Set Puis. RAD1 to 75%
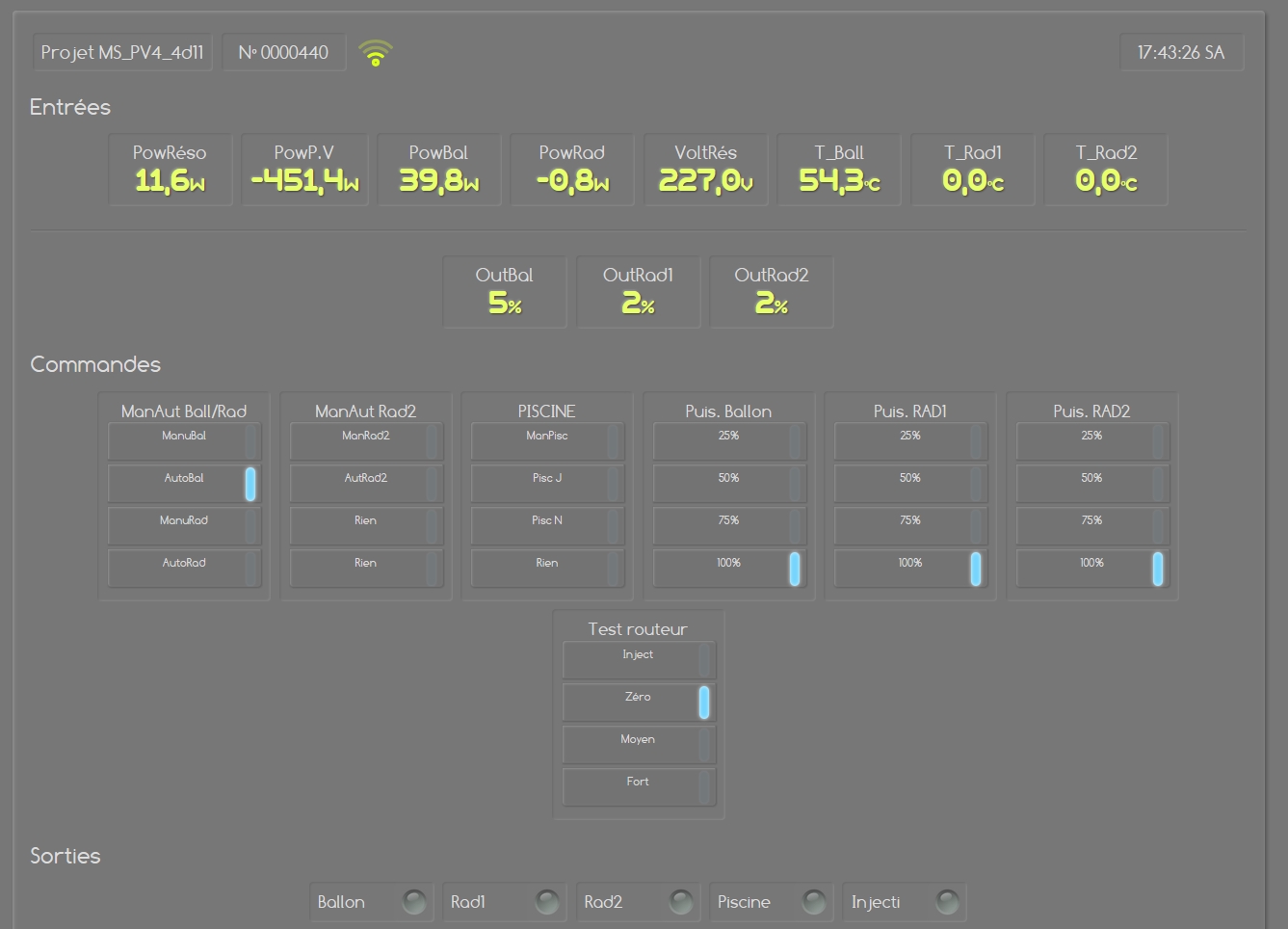This screenshot has height=929, width=1288. click(x=910, y=526)
